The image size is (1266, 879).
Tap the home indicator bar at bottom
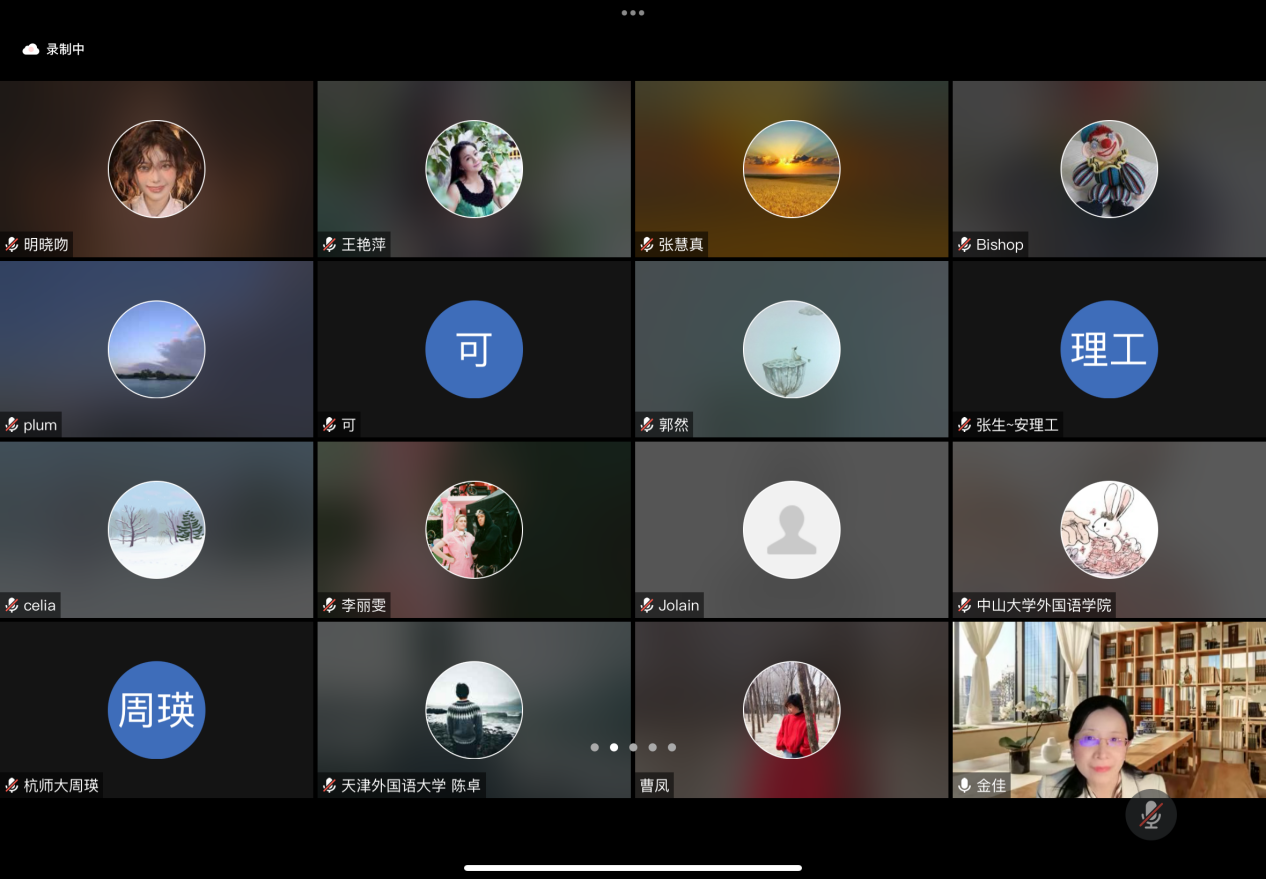tap(633, 868)
